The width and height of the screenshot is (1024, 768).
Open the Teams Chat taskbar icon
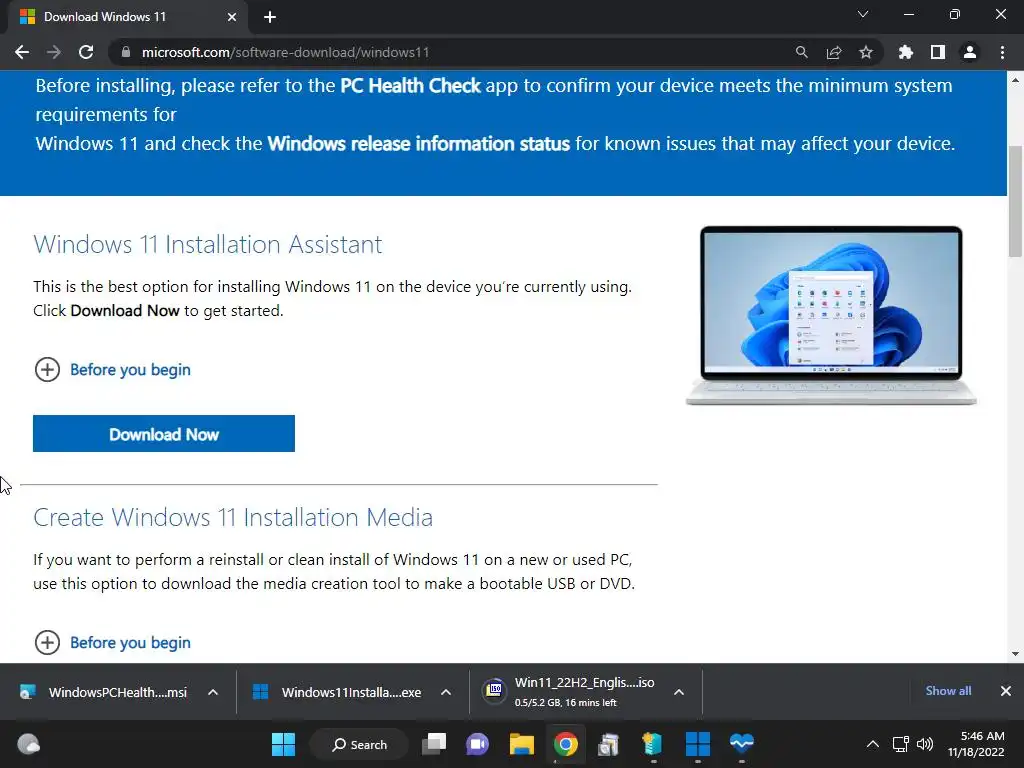point(477,744)
